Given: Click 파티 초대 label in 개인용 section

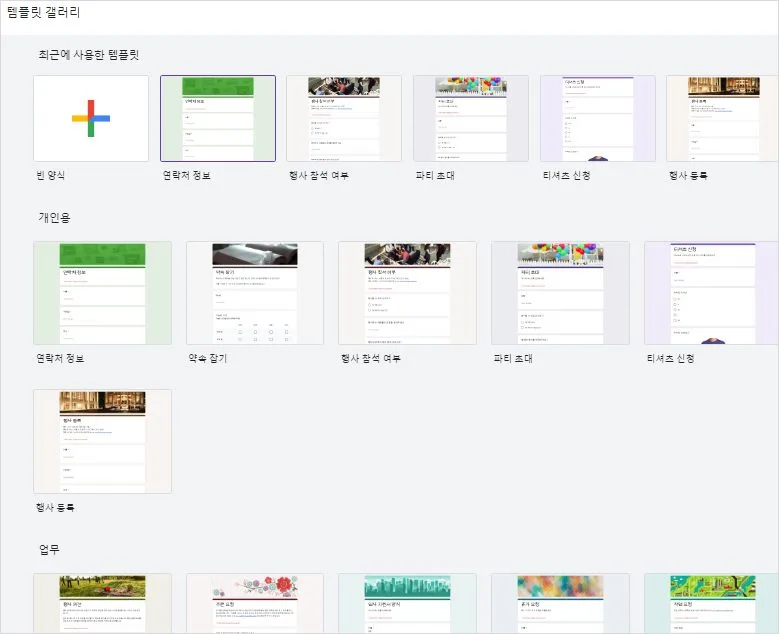Looking at the screenshot, I should click(x=512, y=358).
